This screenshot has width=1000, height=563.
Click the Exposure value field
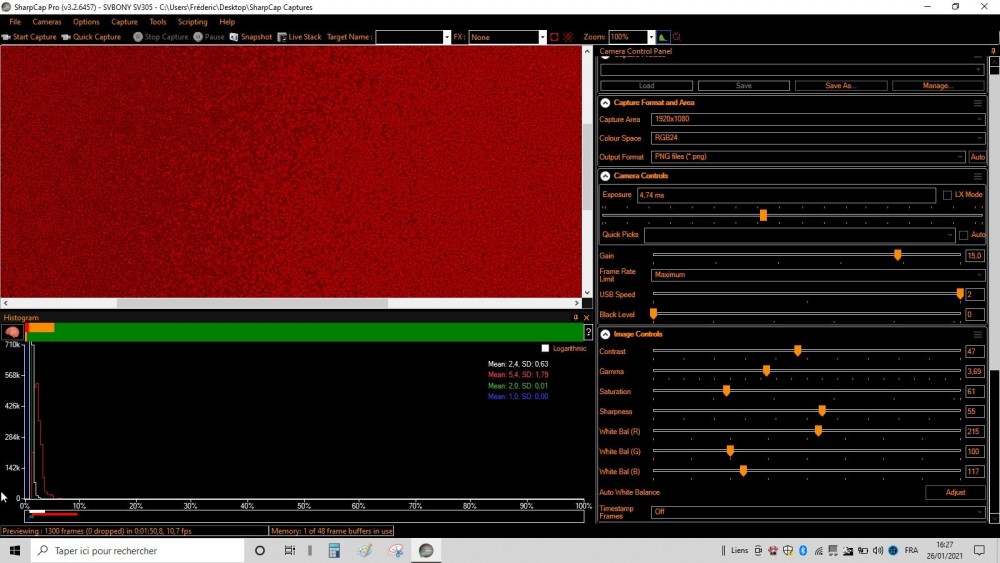click(x=786, y=195)
